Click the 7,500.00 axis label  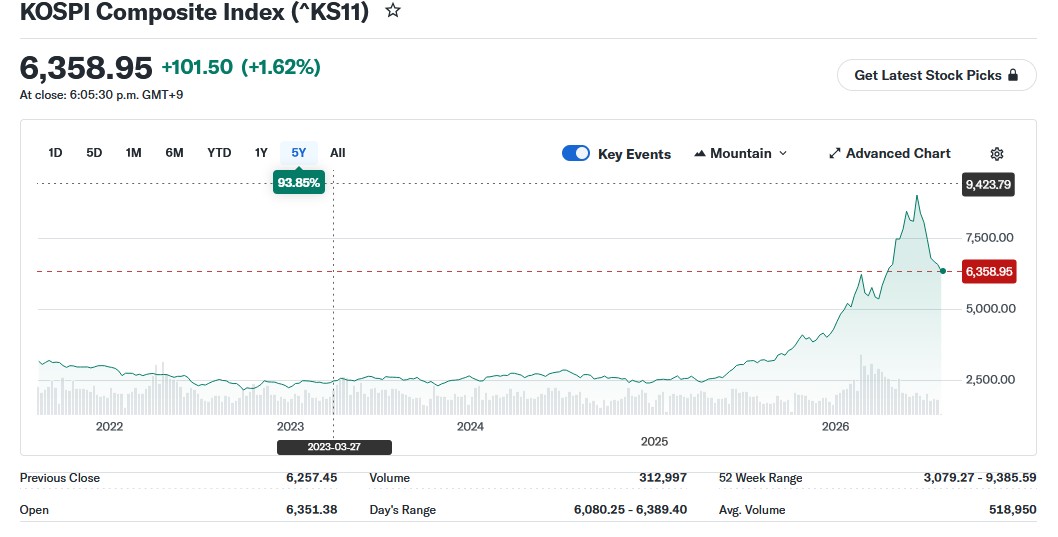tap(989, 237)
